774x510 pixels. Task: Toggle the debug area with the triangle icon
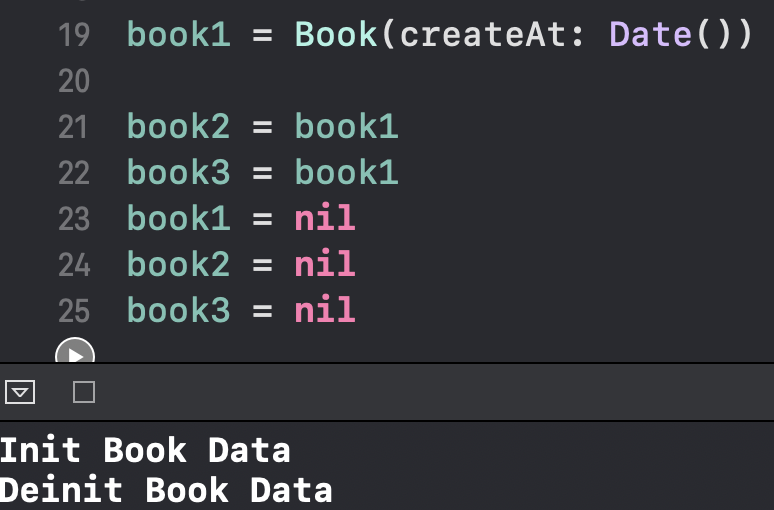(20, 392)
